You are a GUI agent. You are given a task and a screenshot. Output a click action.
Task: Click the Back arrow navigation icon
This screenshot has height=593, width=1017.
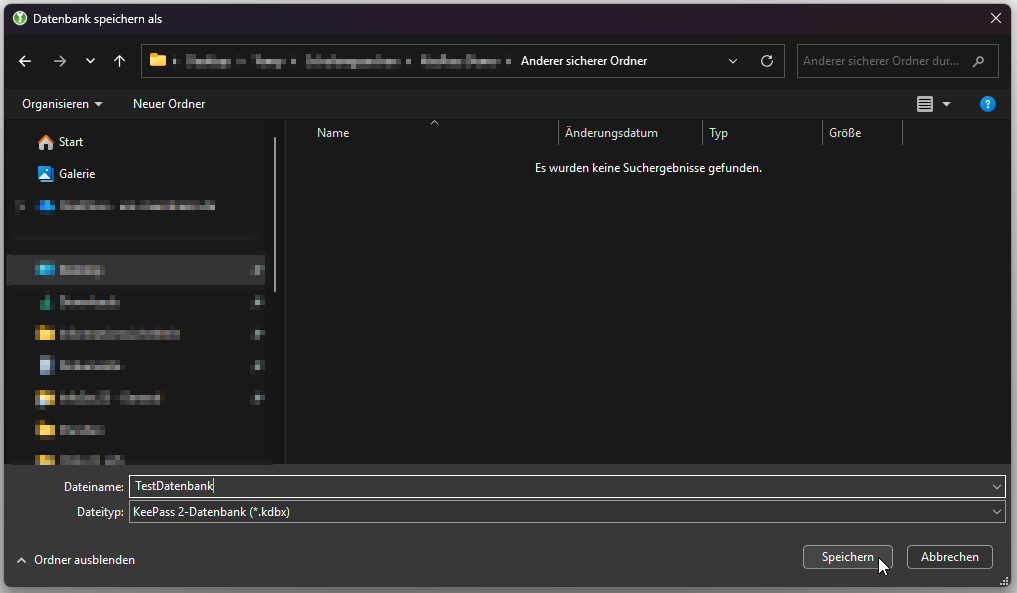click(25, 61)
